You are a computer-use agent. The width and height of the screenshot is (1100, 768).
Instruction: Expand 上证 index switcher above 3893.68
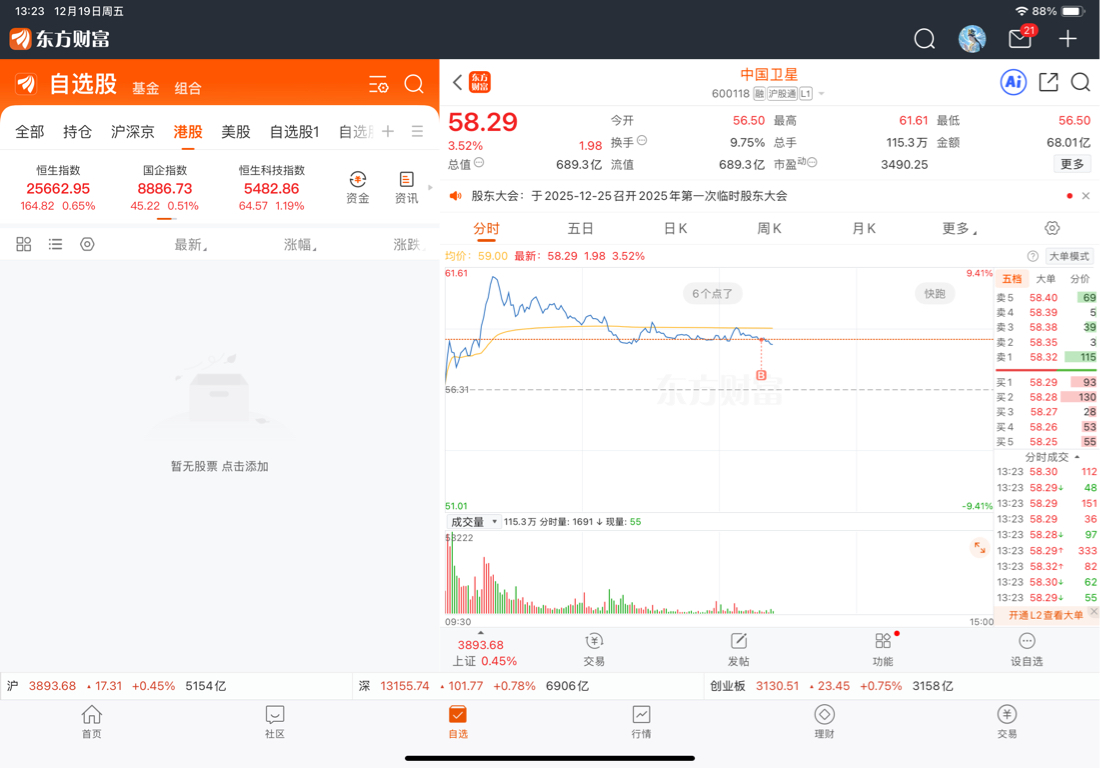click(481, 633)
